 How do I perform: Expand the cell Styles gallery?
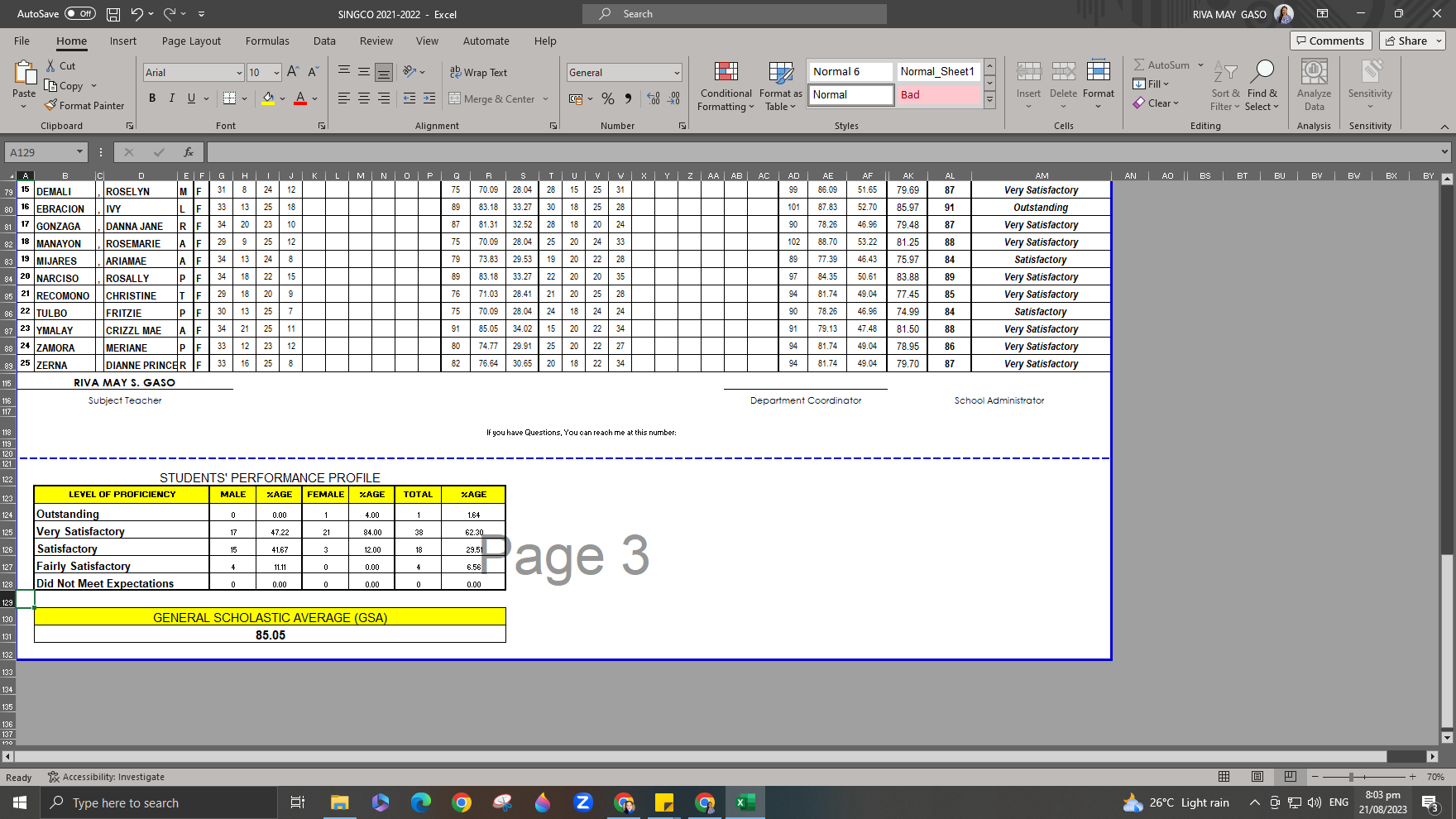[989, 99]
